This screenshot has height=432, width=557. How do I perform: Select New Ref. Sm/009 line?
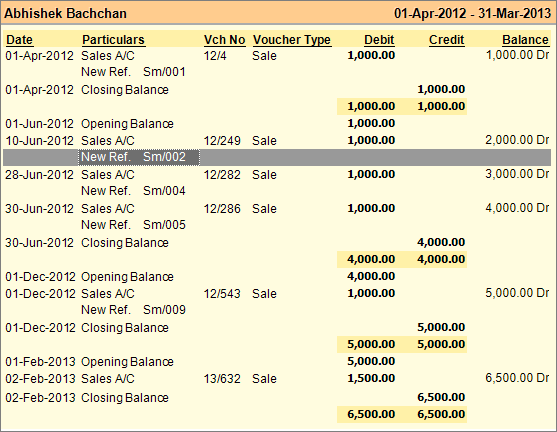tap(133, 310)
